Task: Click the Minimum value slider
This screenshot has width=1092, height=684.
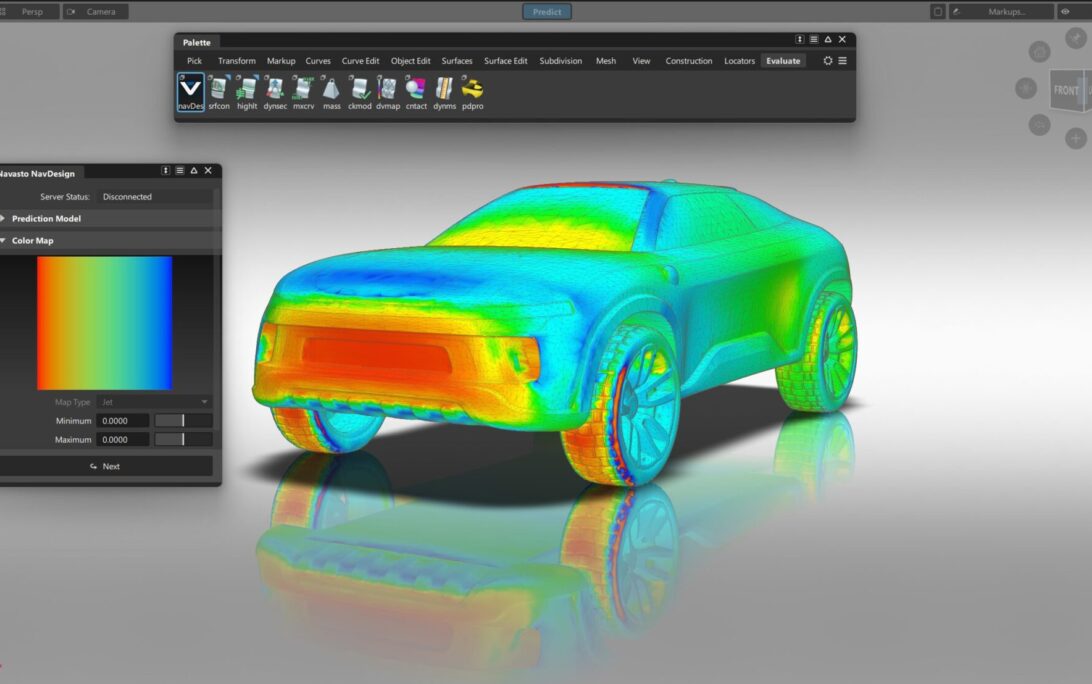Action: 183,421
